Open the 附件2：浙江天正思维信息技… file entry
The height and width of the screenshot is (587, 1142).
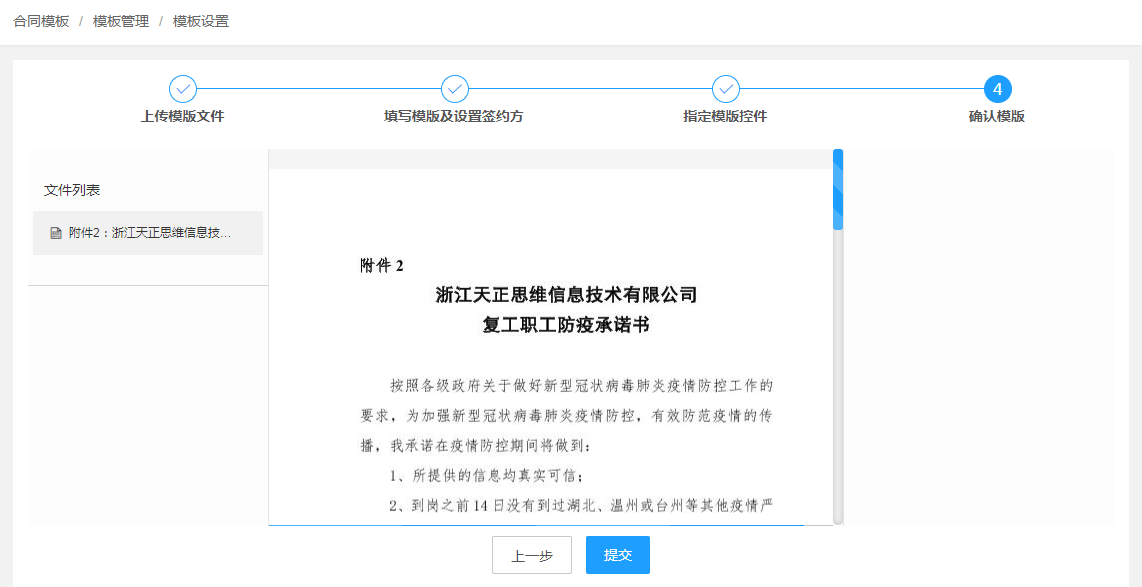tap(150, 233)
